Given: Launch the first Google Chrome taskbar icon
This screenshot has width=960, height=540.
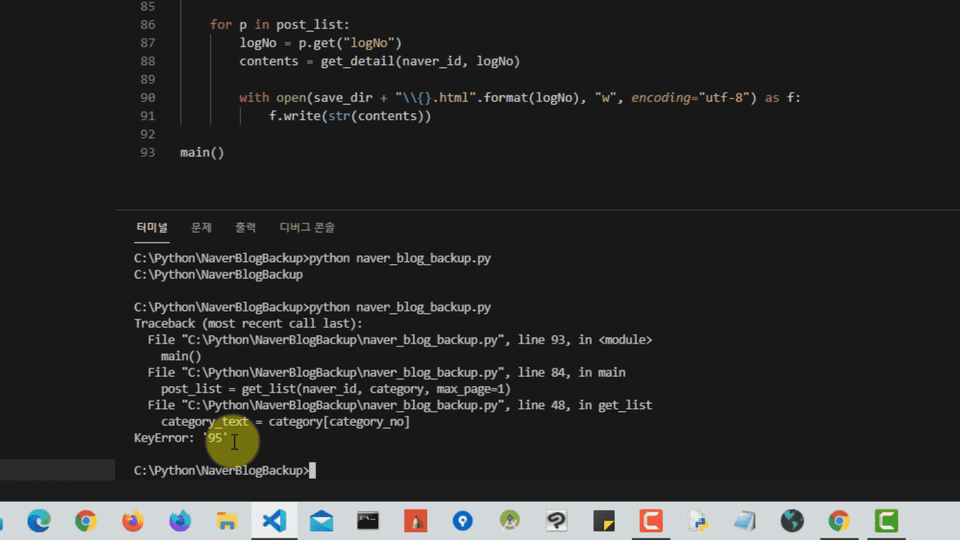Looking at the screenshot, I should [86, 520].
